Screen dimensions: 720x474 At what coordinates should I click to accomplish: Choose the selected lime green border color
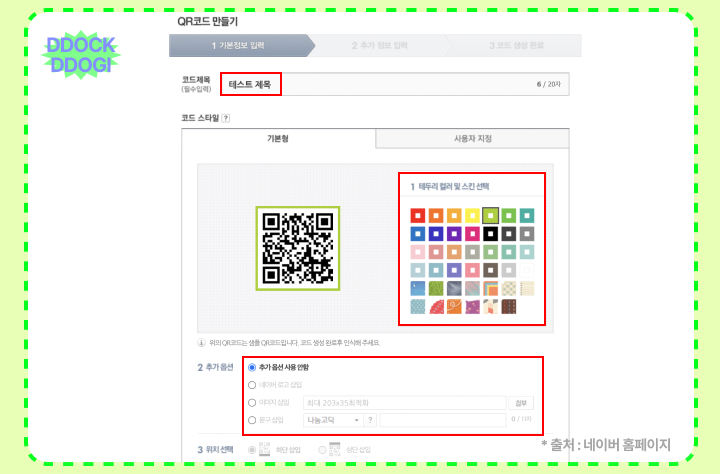[x=490, y=215]
